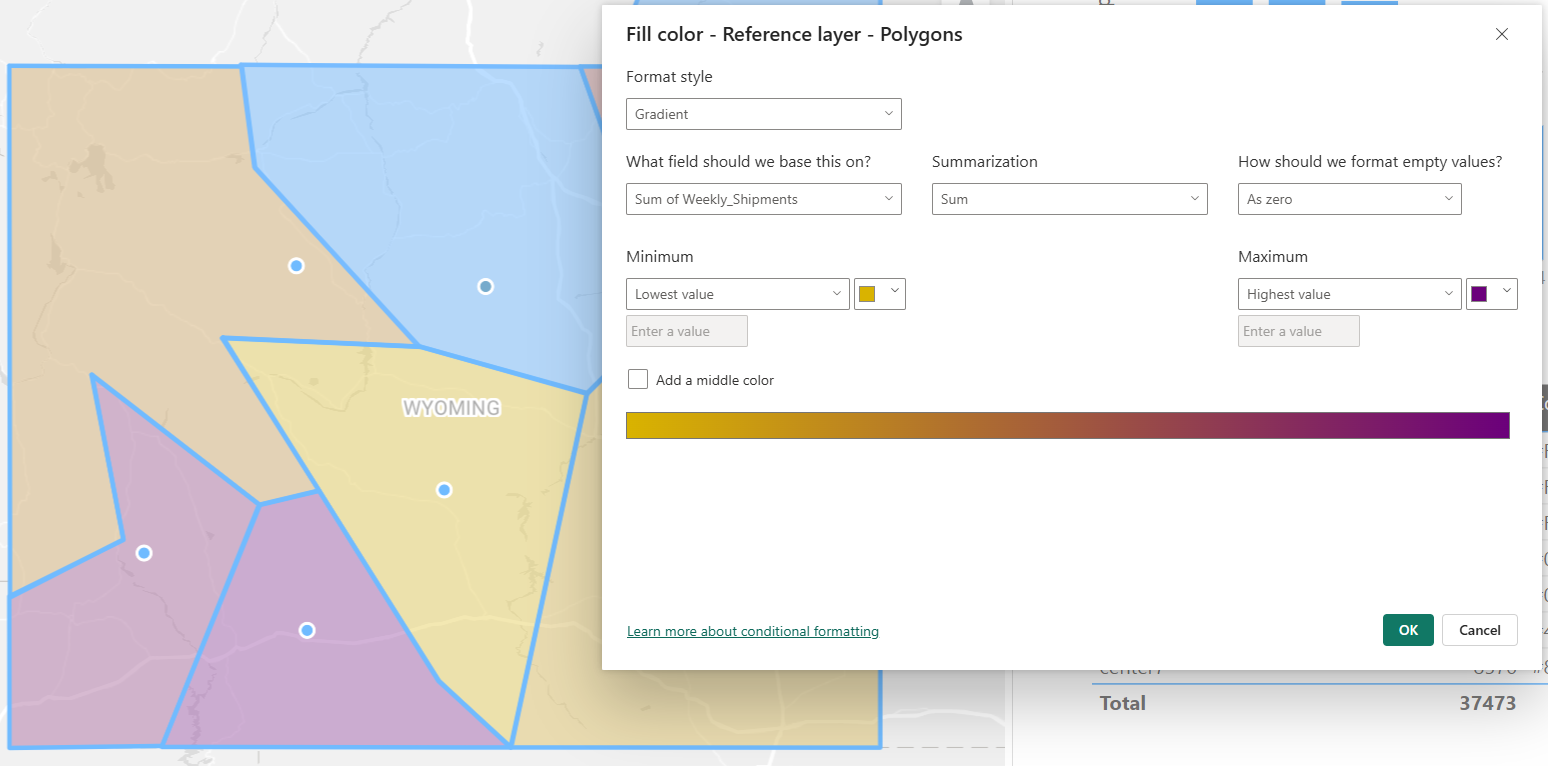Viewport: 1548px width, 766px height.
Task: Change the empty values 'As zero' dropdown
Action: (1349, 199)
